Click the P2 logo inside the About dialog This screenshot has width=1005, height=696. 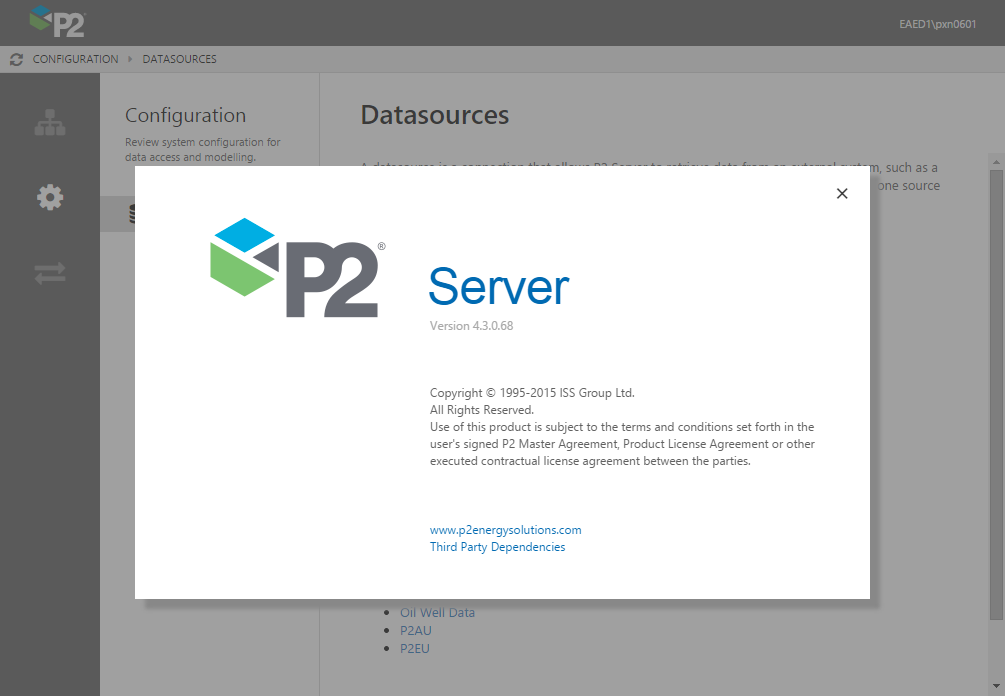click(x=296, y=267)
